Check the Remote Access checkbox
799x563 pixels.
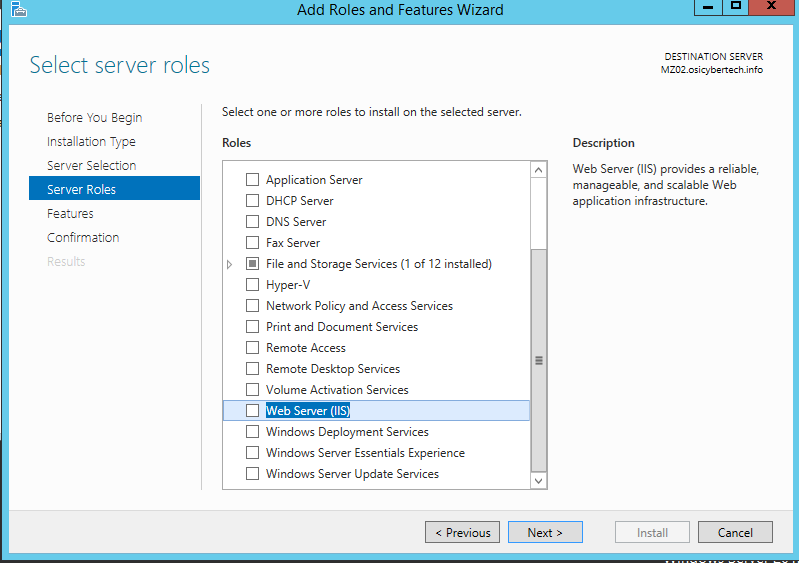[x=252, y=347]
